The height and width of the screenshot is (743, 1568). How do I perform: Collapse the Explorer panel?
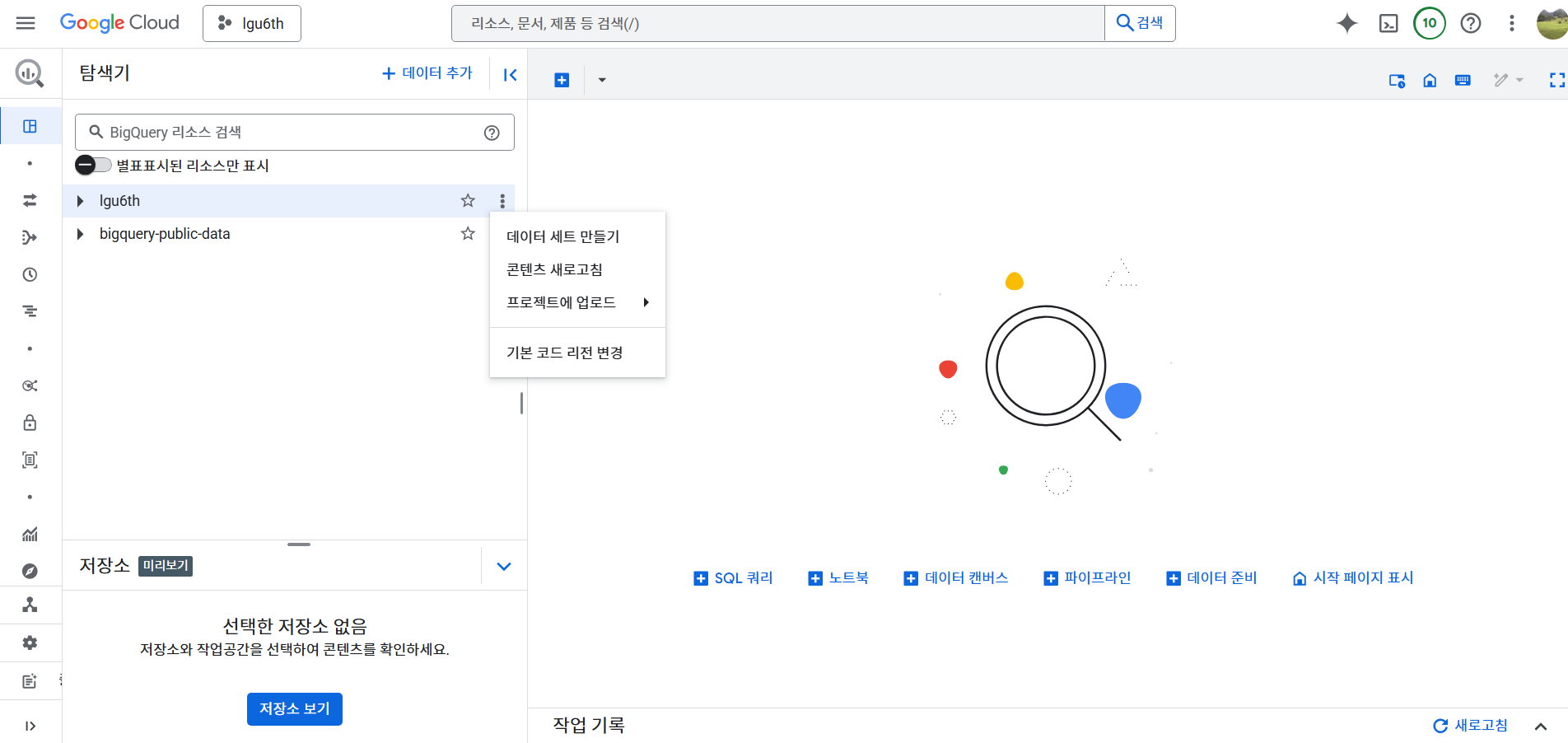click(x=510, y=75)
